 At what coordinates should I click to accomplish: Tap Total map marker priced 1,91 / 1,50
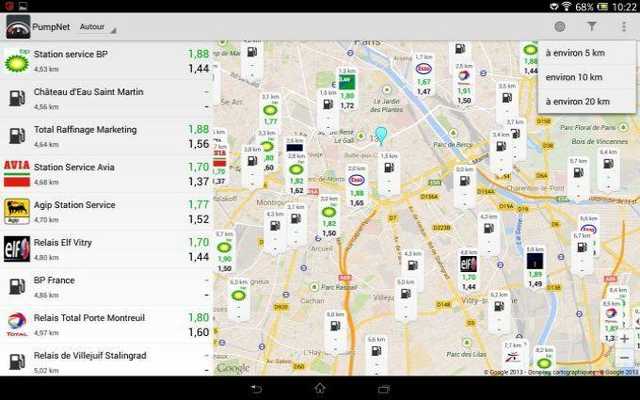[464, 84]
